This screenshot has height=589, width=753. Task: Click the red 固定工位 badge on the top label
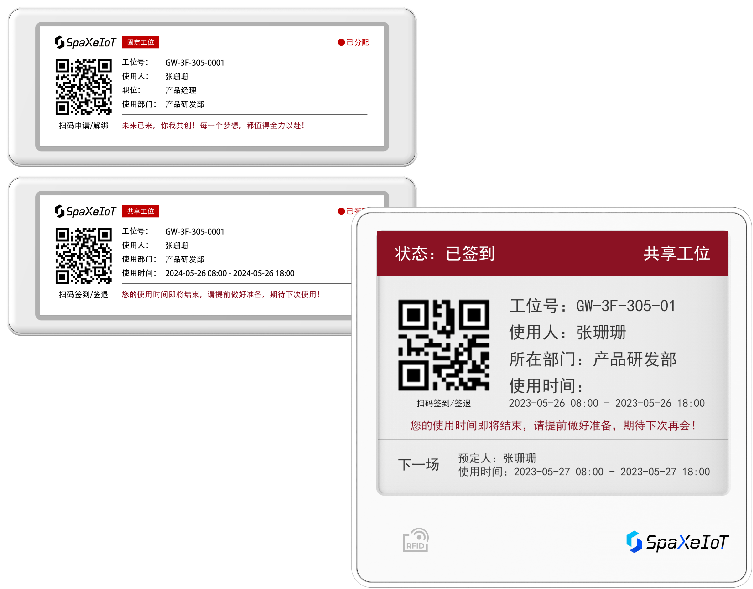point(140,42)
